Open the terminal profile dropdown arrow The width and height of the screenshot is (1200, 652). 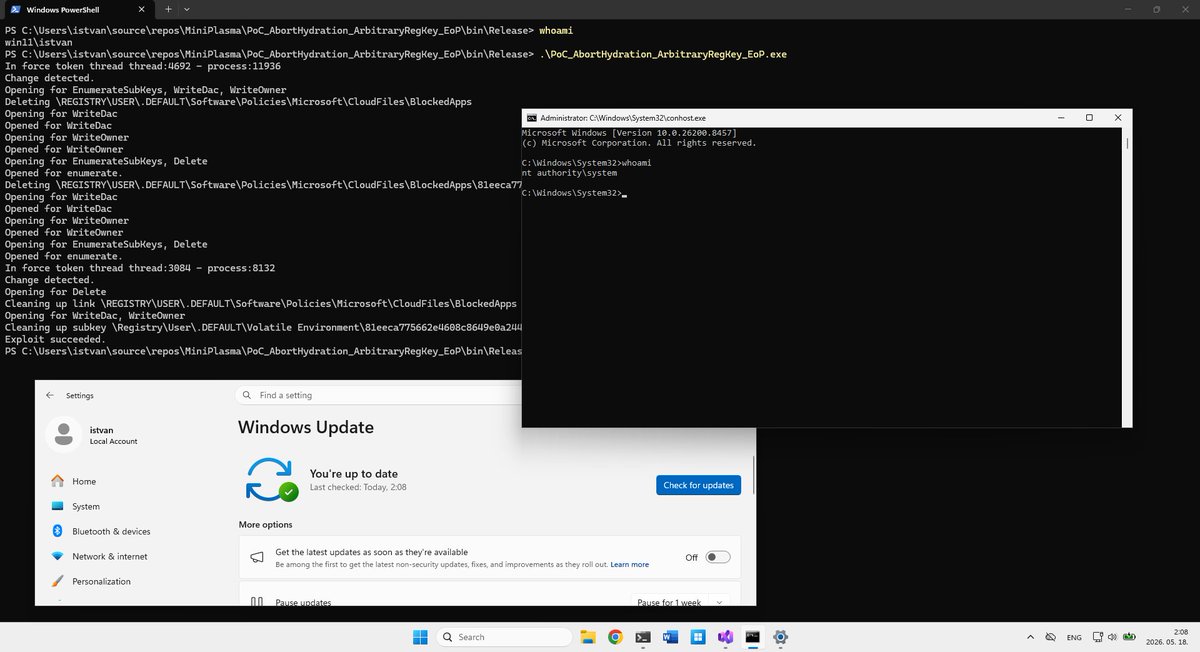pos(186,9)
